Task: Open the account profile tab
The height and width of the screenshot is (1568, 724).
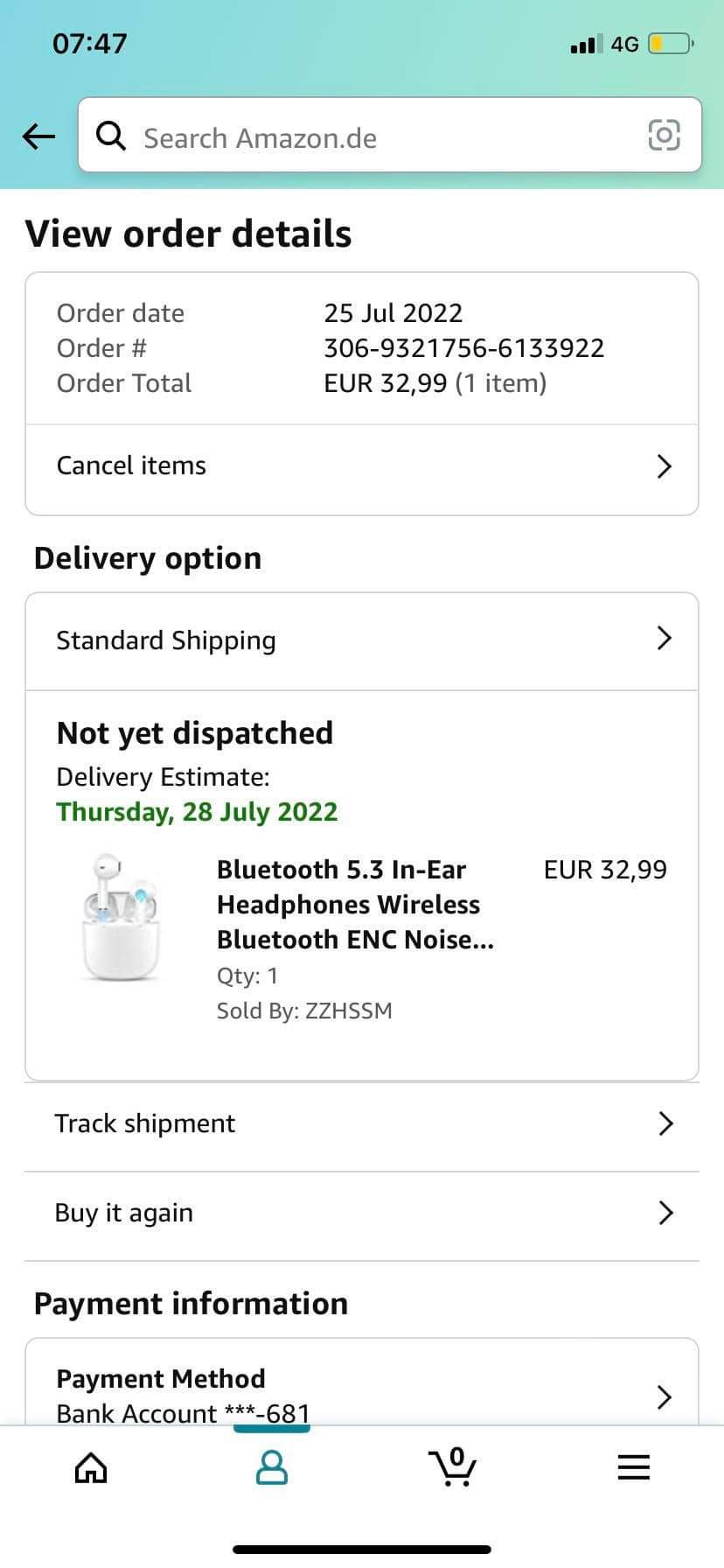Action: (x=272, y=1467)
